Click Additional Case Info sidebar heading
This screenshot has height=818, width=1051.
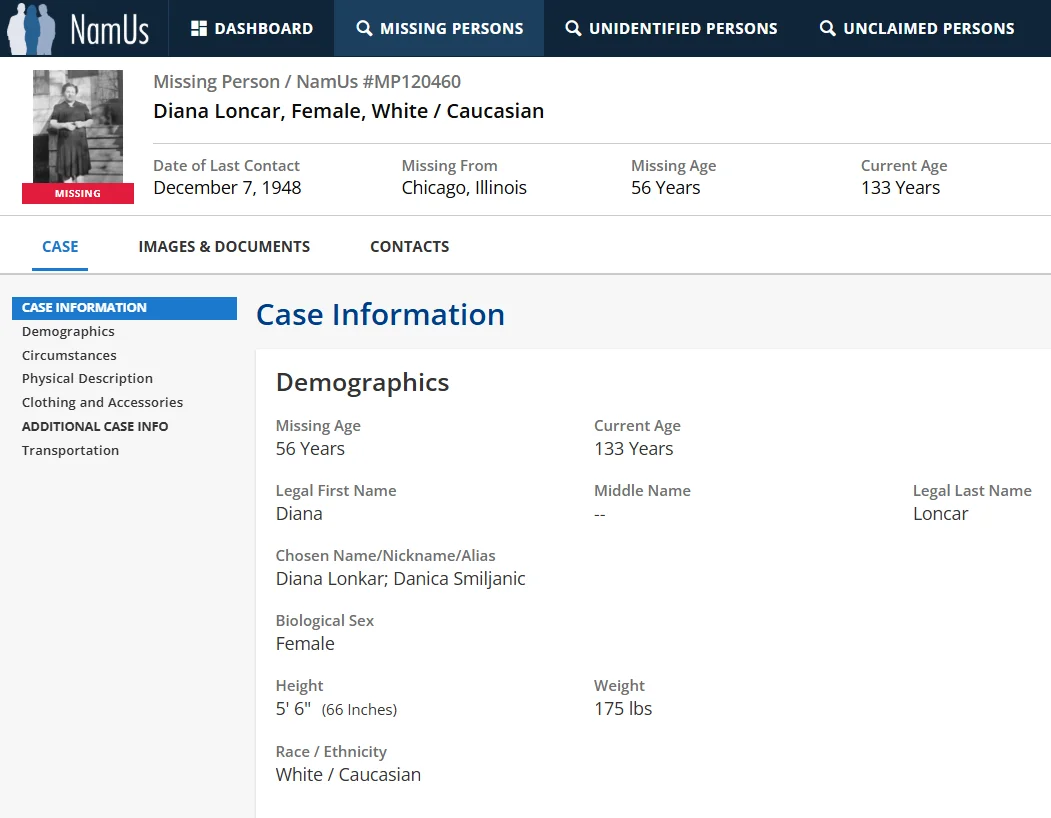95,427
